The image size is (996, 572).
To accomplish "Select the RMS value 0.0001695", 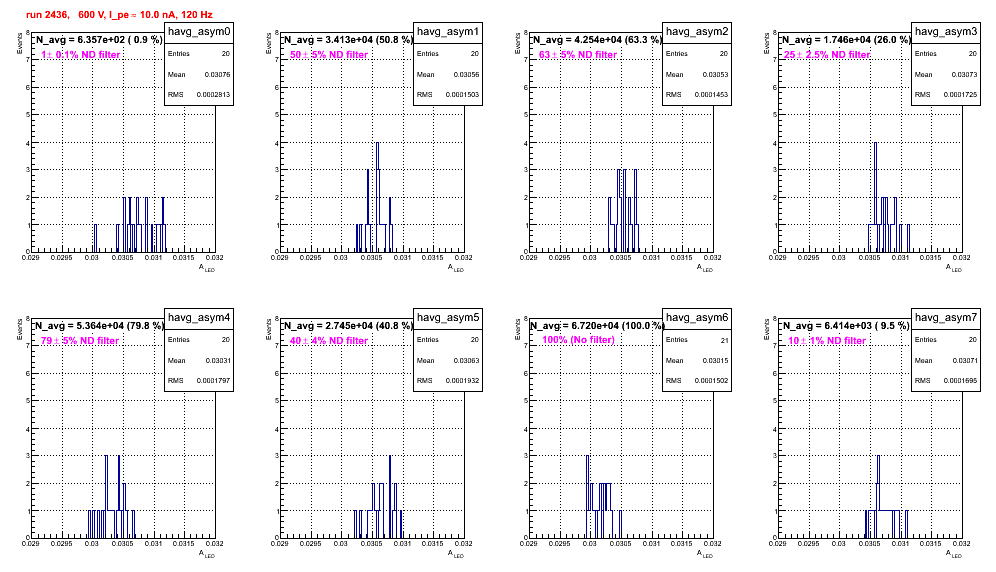I will point(960,381).
